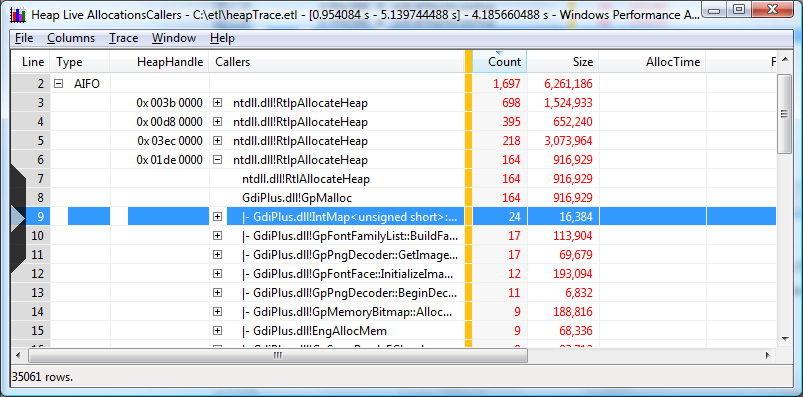Screen dimensions: 803x397
Task: Maximize the Heap Live Allocations window
Action: pyautogui.click(x=738, y=10)
